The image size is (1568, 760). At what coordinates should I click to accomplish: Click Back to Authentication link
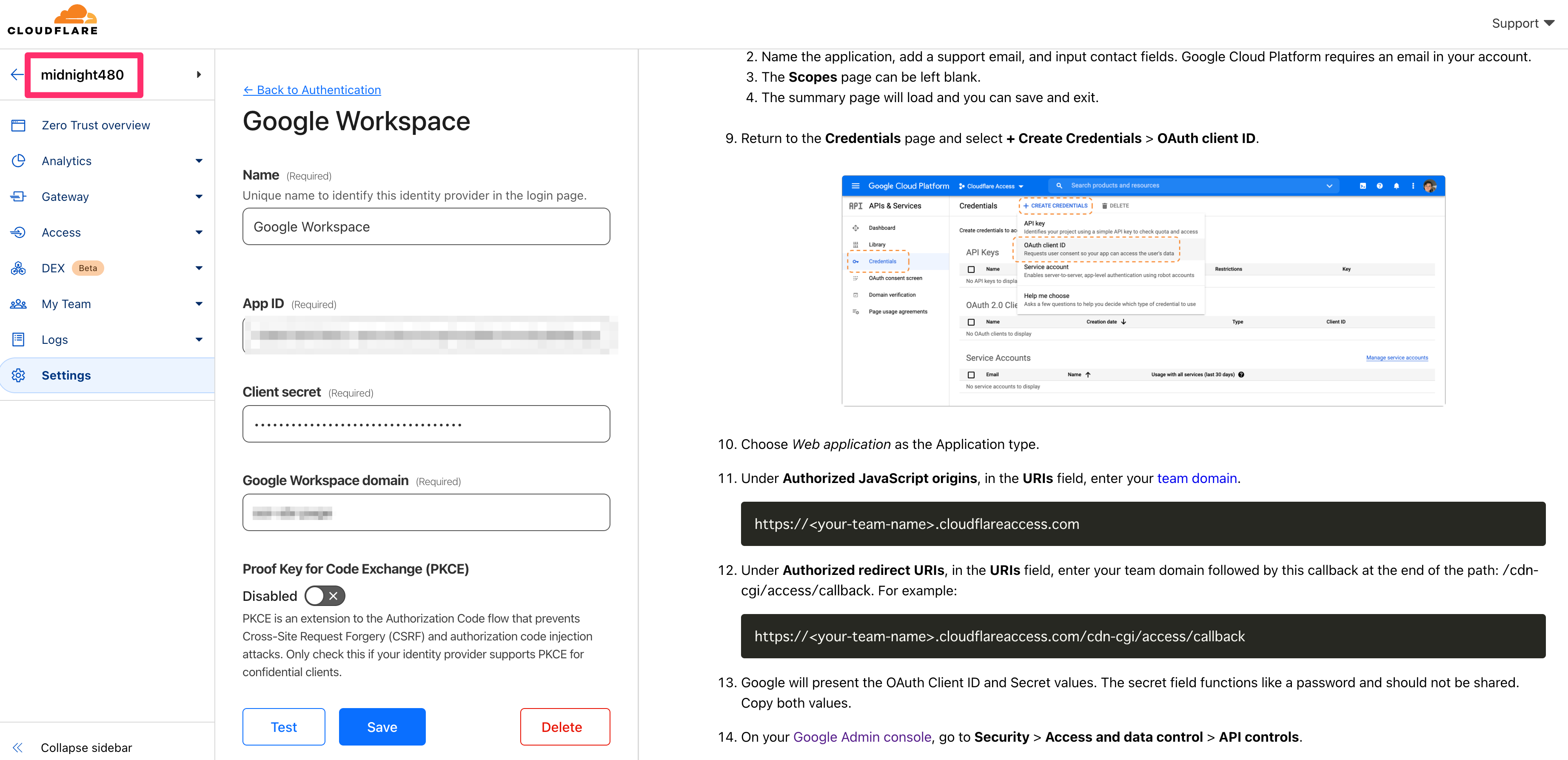tap(312, 90)
